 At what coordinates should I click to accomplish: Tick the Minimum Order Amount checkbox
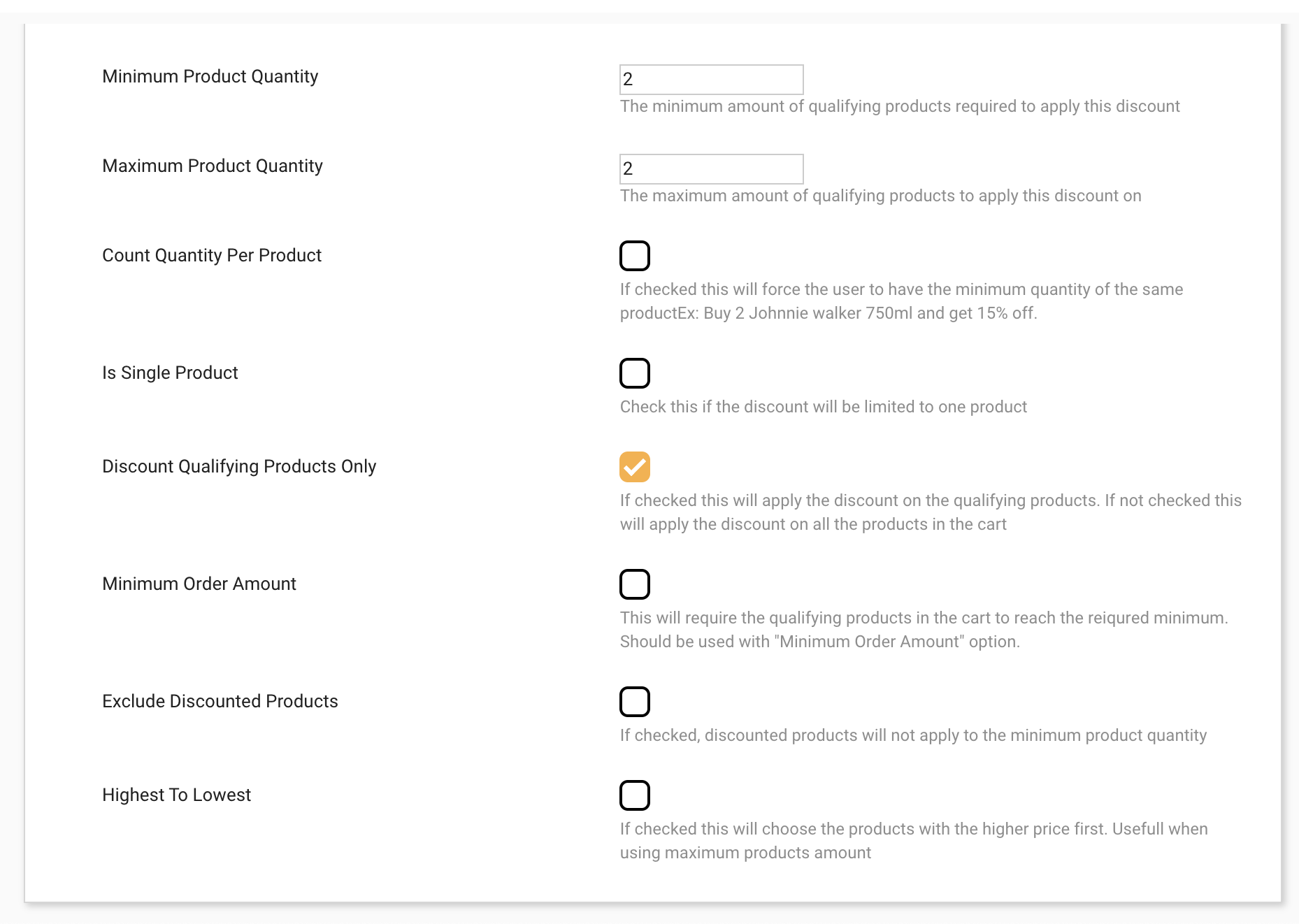tap(634, 584)
